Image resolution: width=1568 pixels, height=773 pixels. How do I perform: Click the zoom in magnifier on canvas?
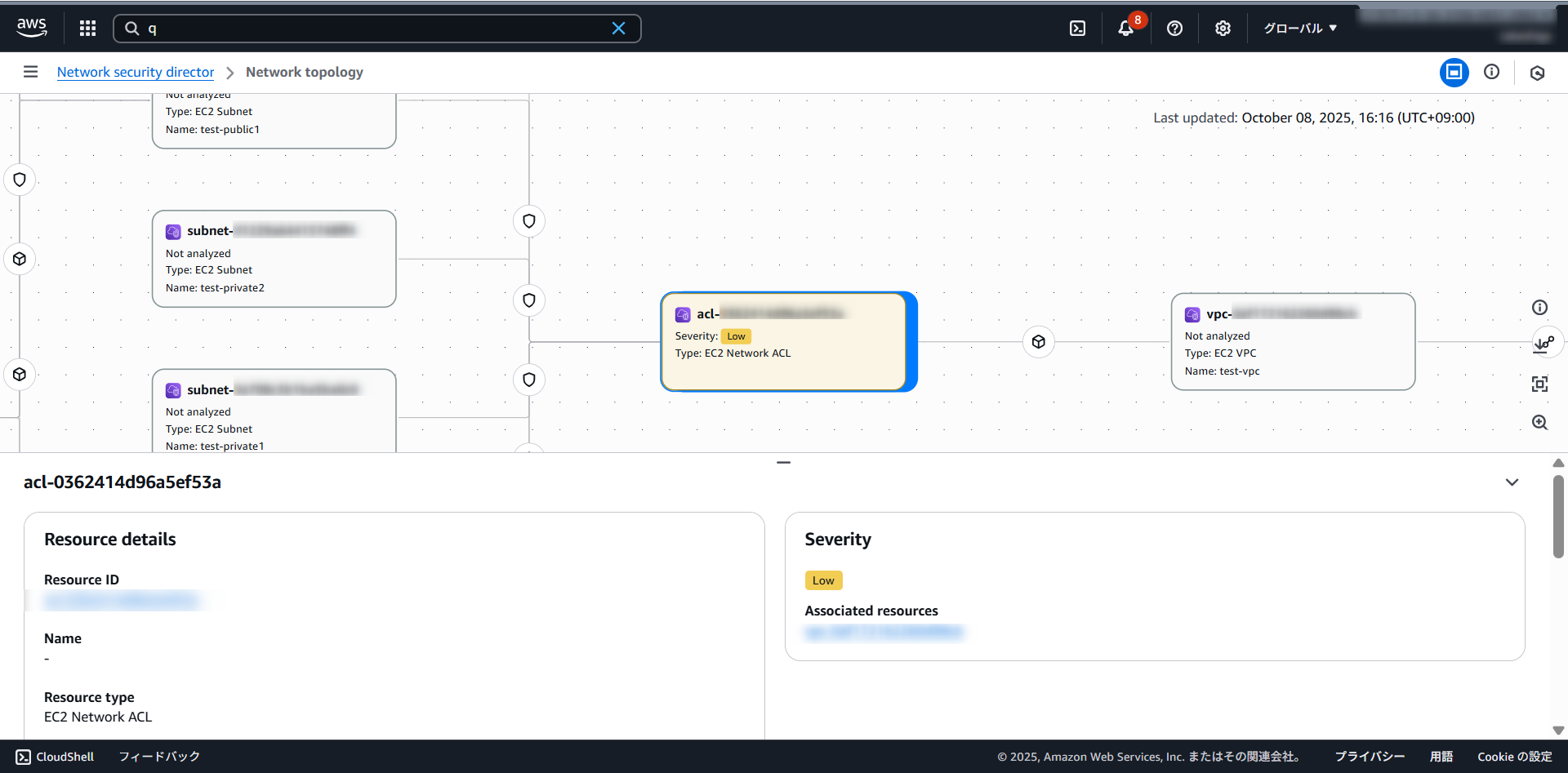[x=1539, y=423]
